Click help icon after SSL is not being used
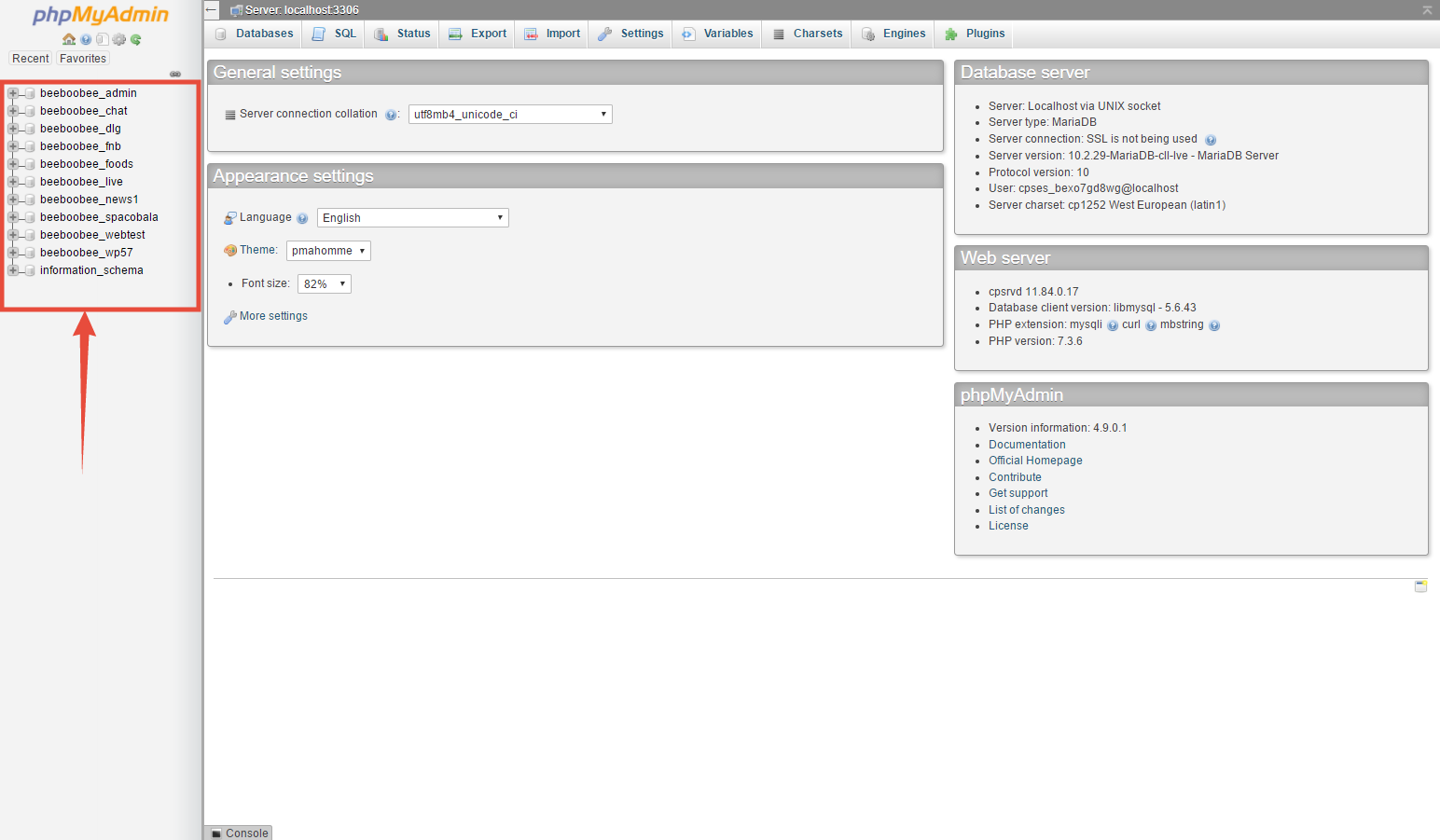Viewport: 1440px width, 840px height. pyautogui.click(x=1211, y=140)
